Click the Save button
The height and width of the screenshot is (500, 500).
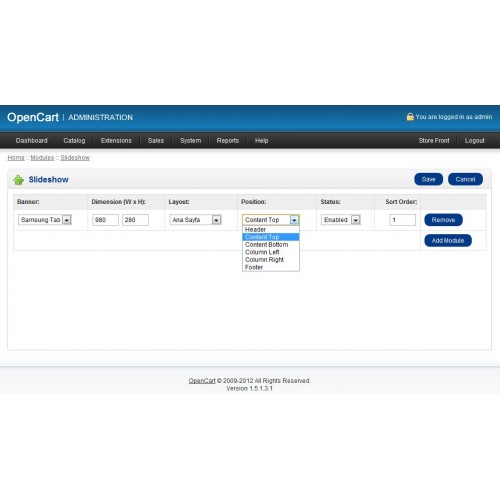(428, 179)
